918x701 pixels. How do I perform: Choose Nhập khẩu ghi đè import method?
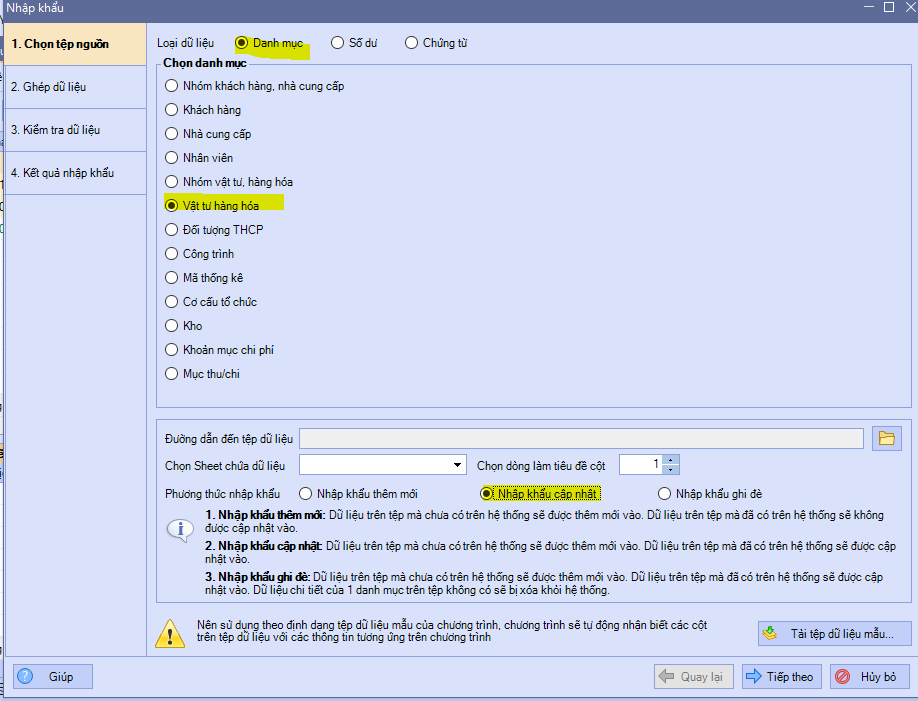[664, 494]
